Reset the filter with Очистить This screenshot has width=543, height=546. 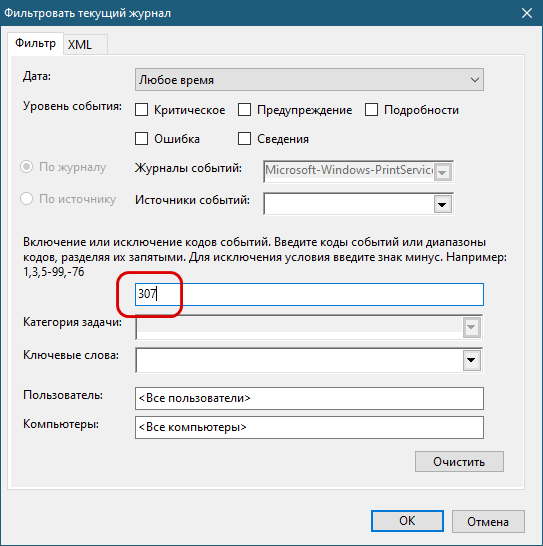459,462
